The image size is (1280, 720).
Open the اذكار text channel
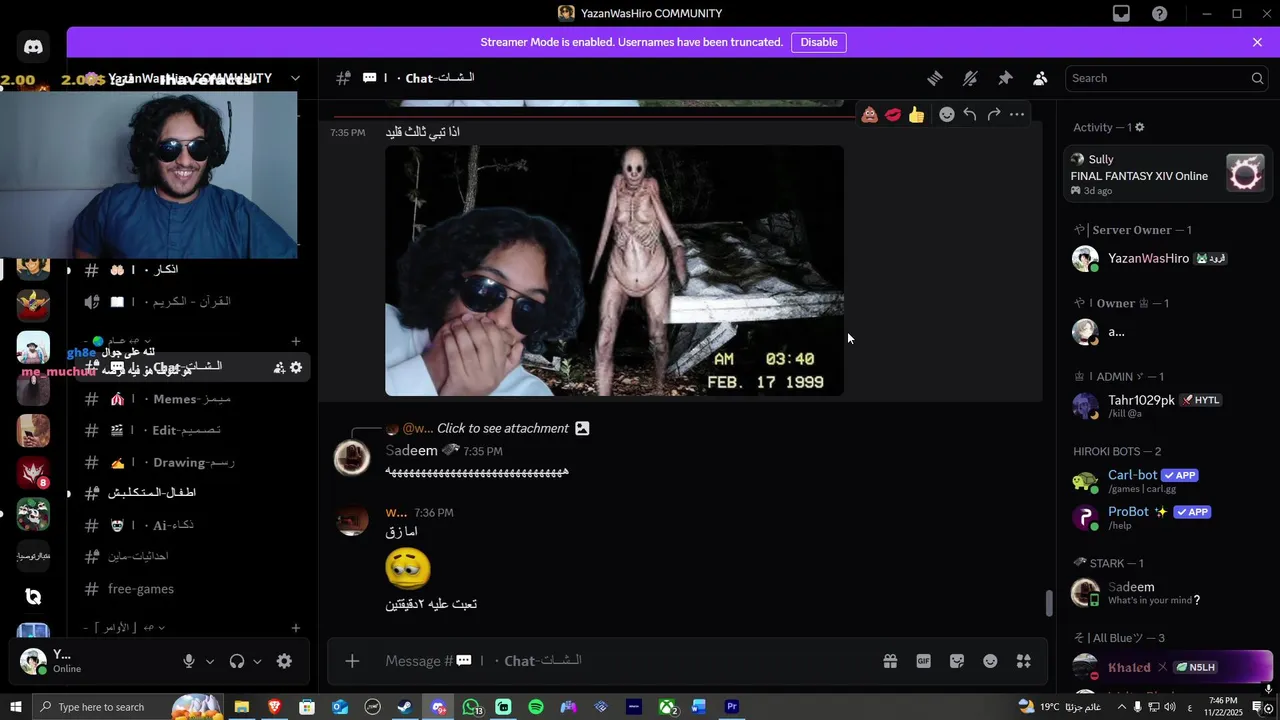point(190,270)
